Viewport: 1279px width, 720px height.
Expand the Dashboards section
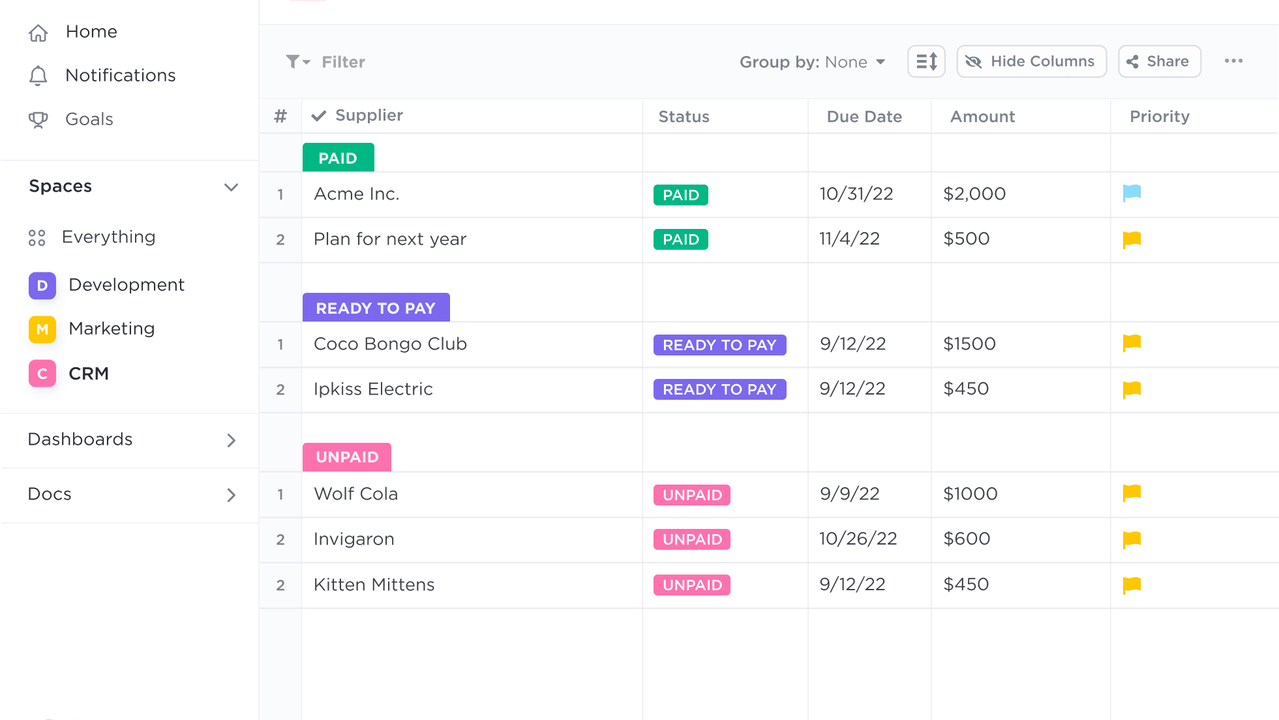(x=231, y=440)
